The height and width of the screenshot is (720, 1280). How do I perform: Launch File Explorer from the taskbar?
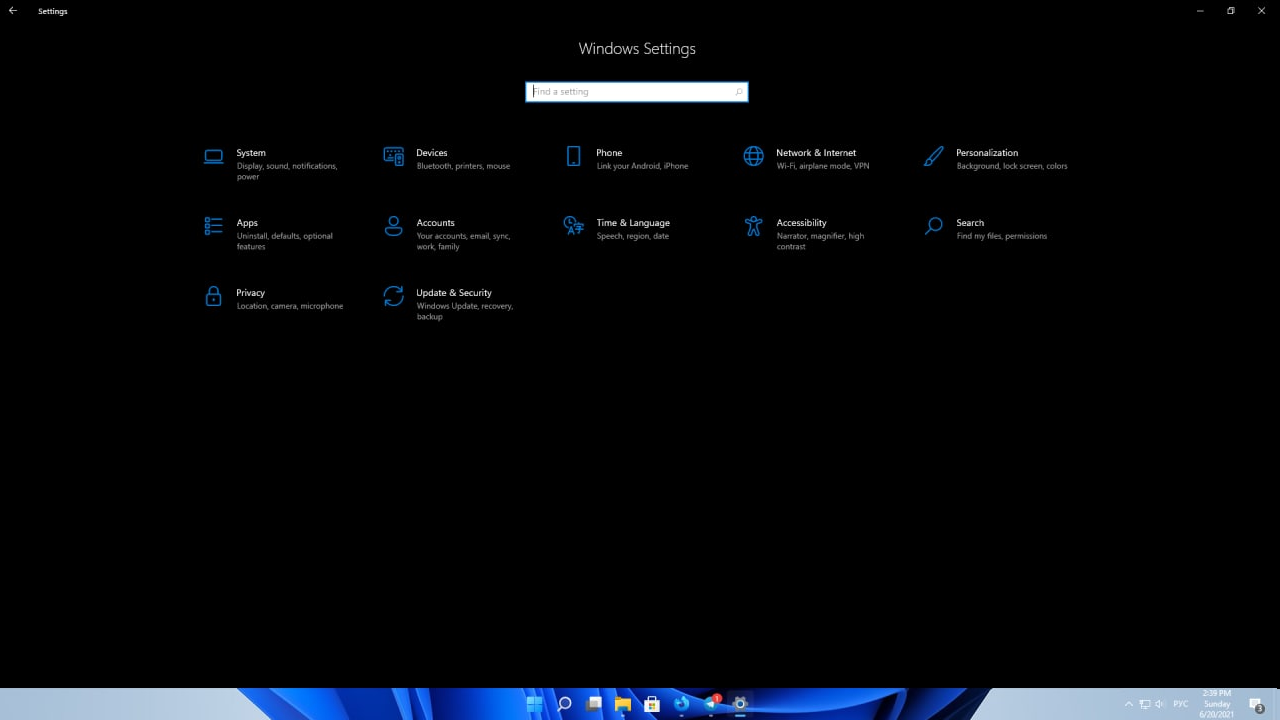(x=622, y=704)
